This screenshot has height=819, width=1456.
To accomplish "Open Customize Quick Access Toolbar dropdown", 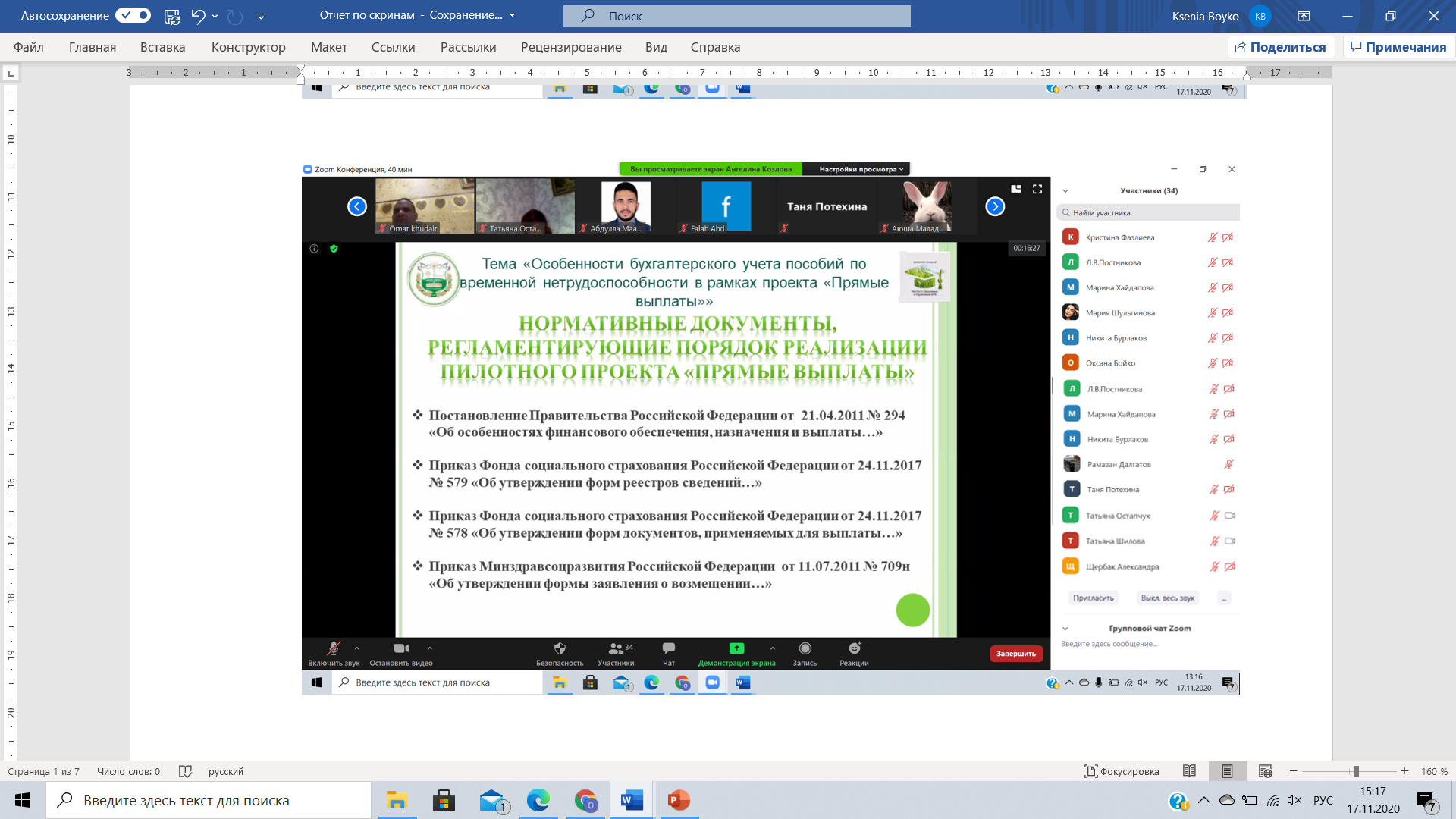I will coord(261,16).
